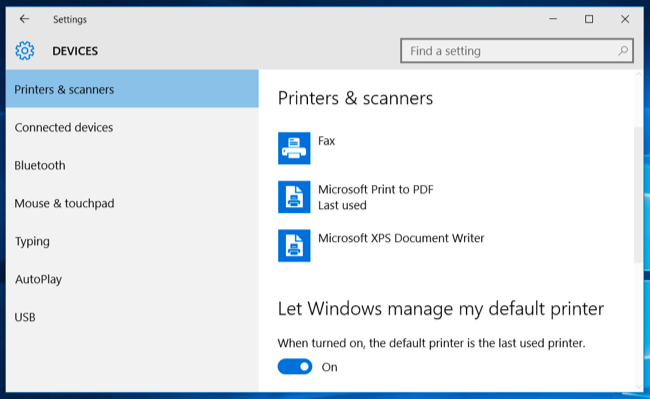The image size is (650, 399).
Task: Open Connected devices section
Action: [x=132, y=127]
